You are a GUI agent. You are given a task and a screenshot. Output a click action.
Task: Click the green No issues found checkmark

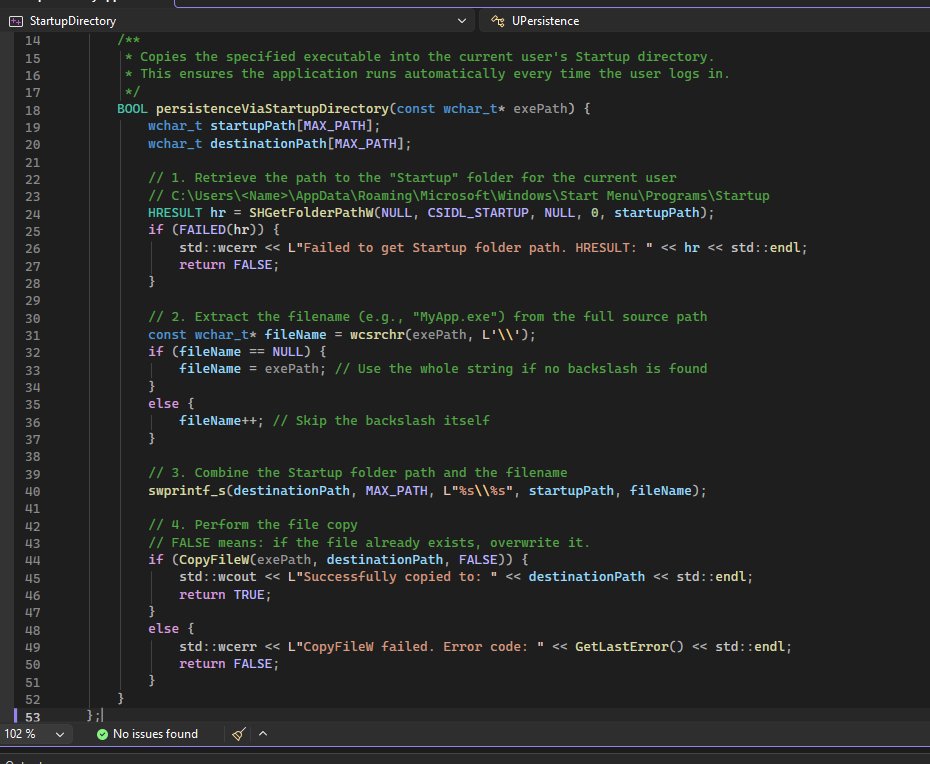pos(103,734)
